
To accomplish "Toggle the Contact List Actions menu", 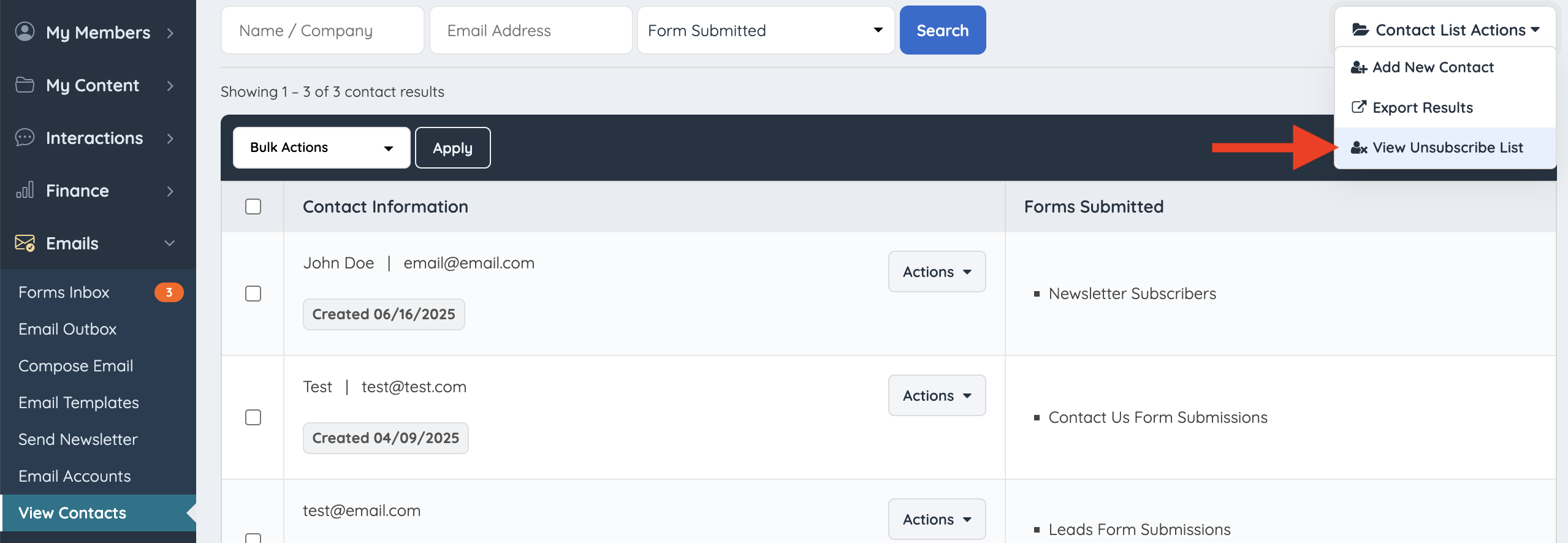I will click(1445, 29).
